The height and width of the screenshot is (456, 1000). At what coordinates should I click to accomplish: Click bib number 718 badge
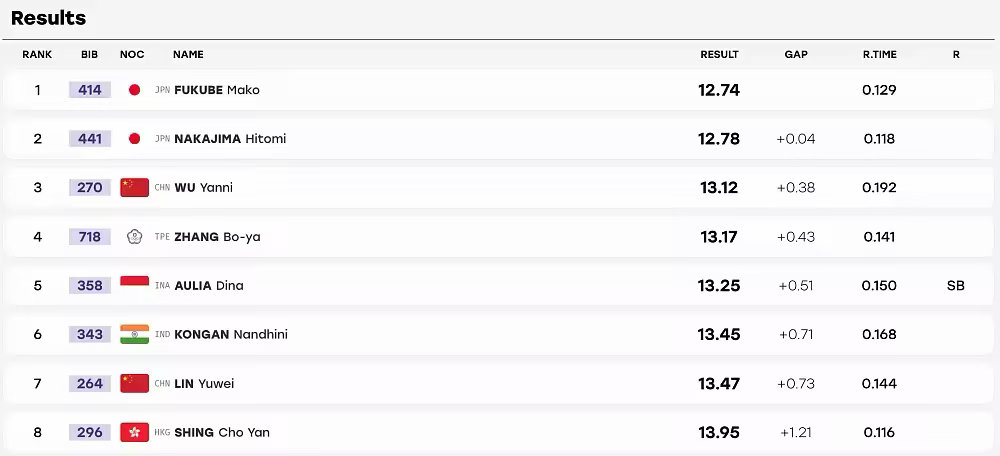(90, 237)
